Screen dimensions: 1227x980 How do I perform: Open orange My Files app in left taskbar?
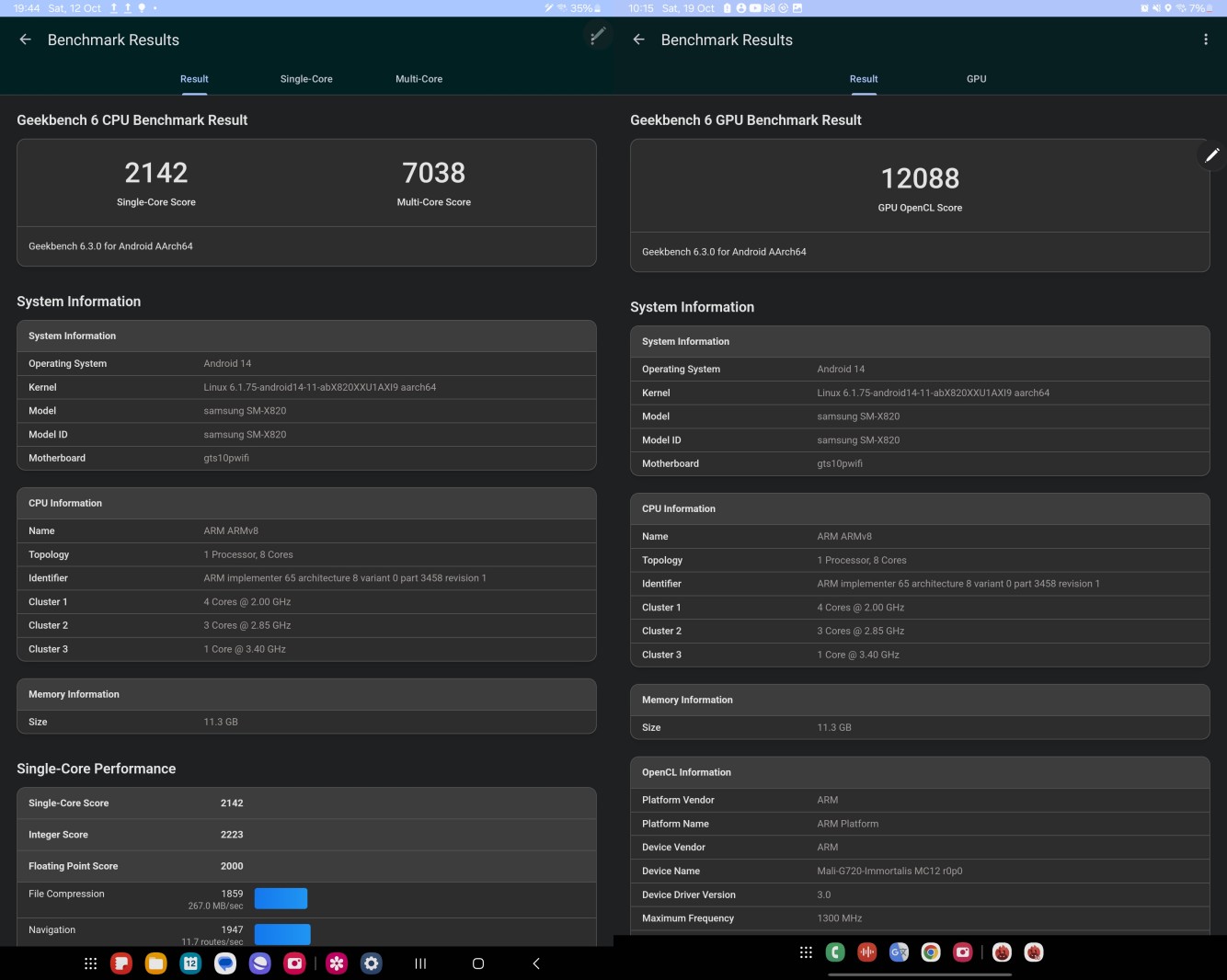[x=155, y=963]
